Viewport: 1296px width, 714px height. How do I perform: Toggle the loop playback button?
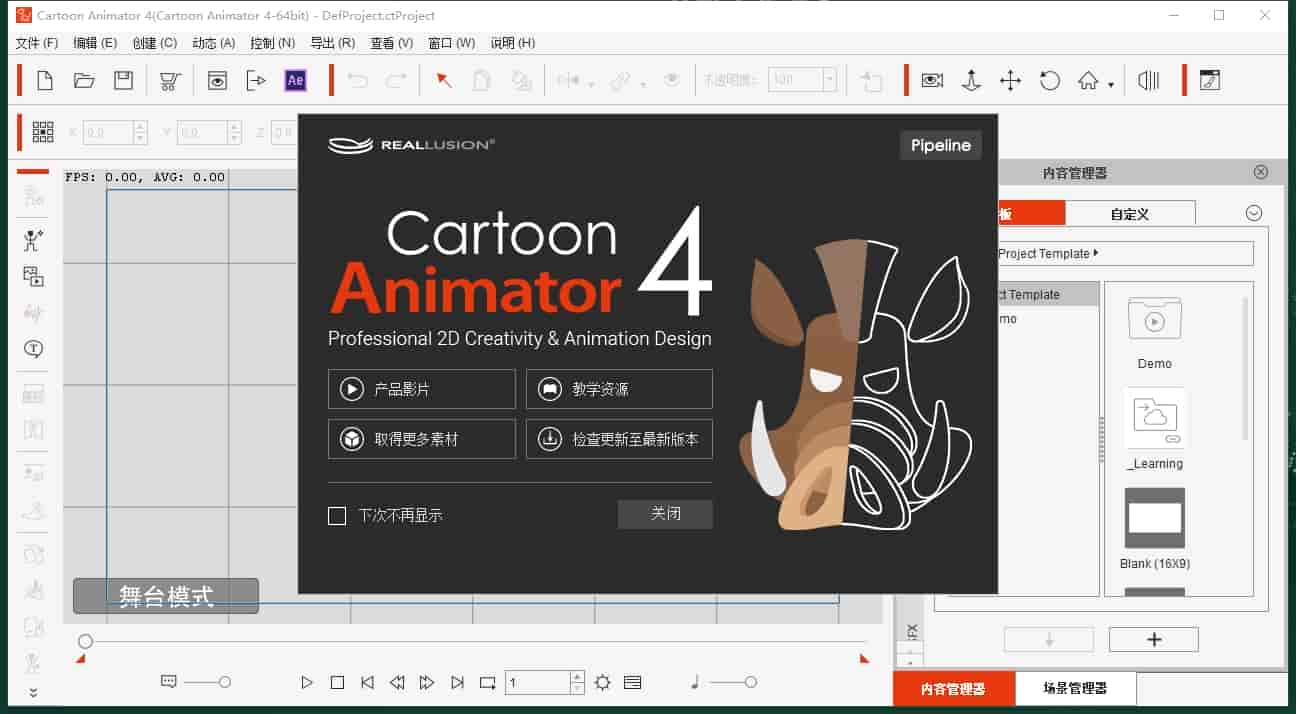487,683
